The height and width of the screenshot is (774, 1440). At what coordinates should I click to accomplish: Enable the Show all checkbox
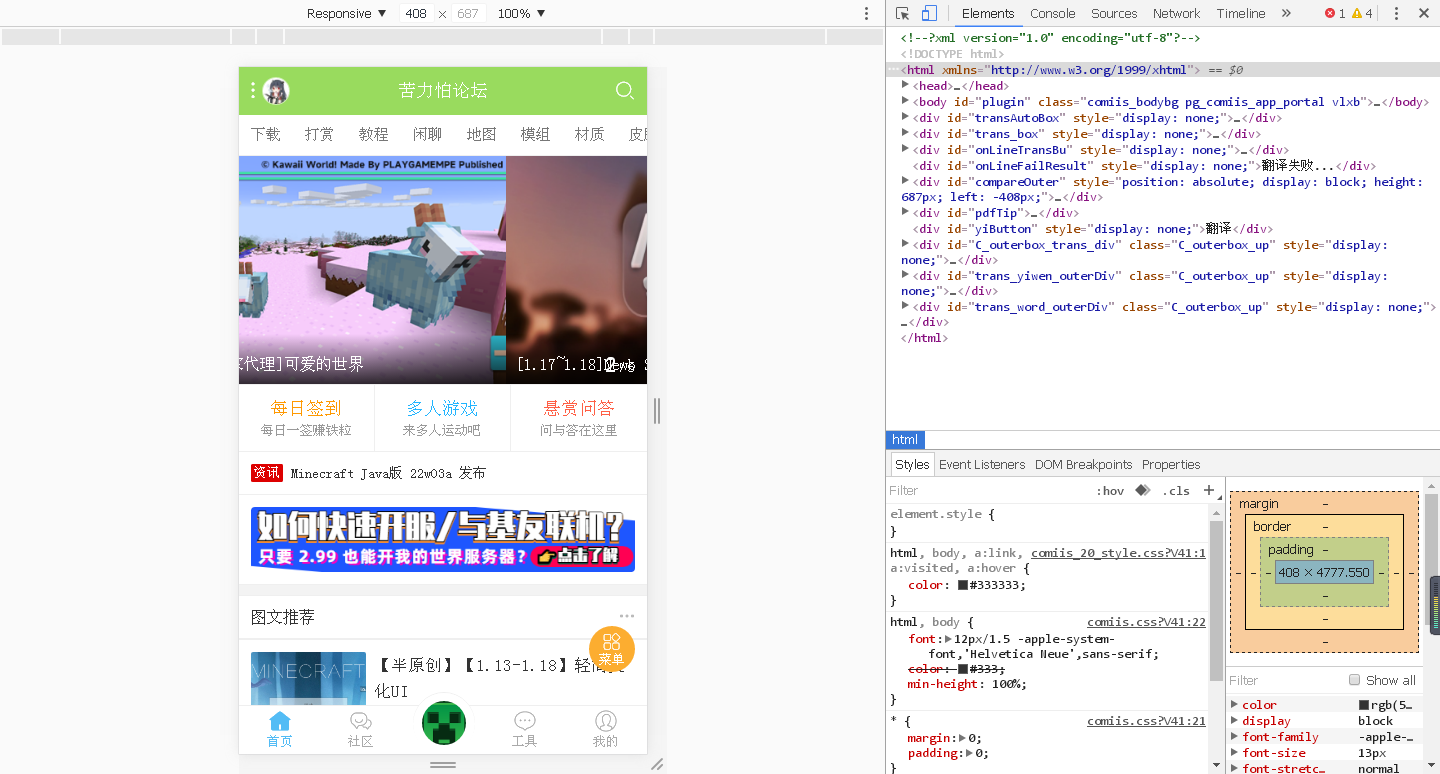coord(1355,680)
